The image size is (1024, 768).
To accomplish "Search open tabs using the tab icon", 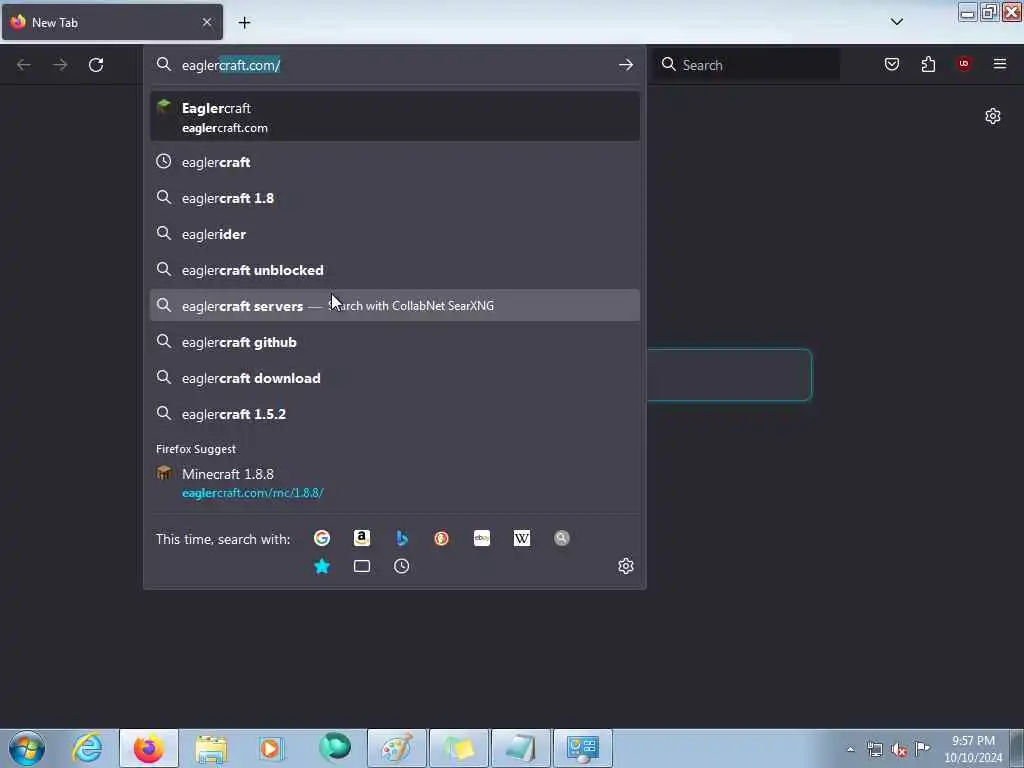I will [x=362, y=566].
